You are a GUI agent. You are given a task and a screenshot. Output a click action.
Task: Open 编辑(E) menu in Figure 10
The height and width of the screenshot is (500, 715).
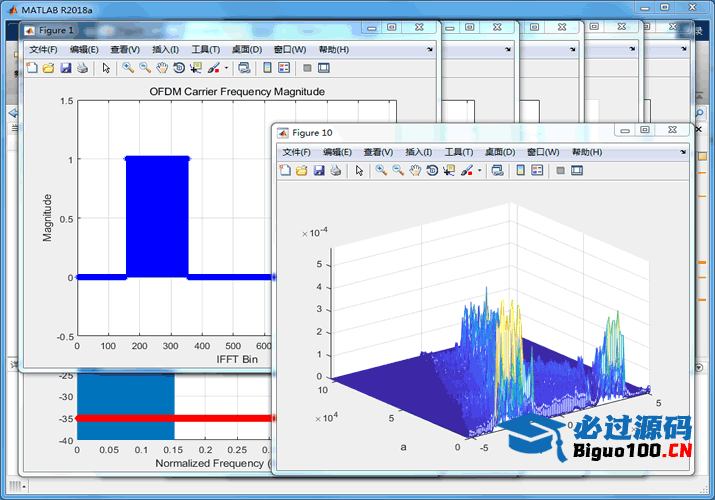click(337, 152)
